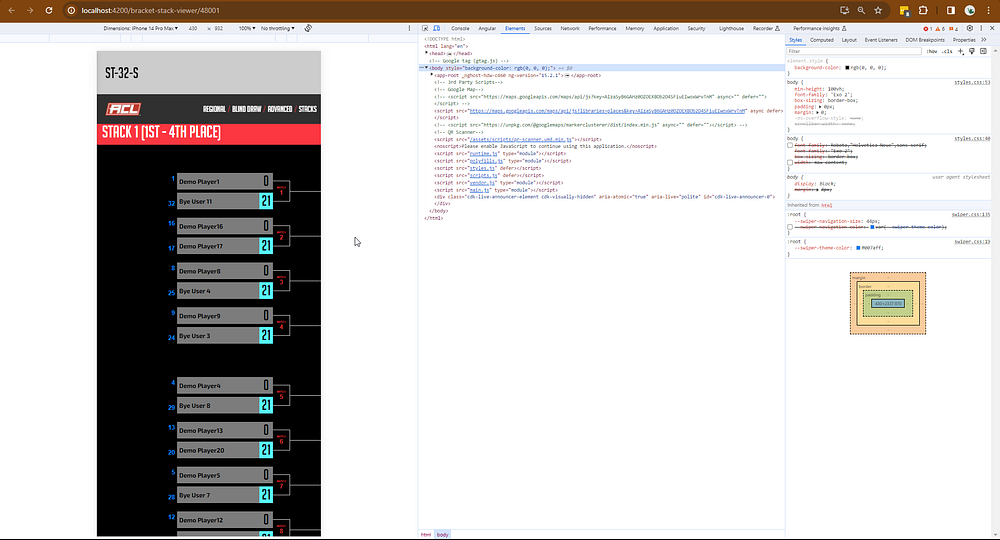
Task: Click the new style rule plus icon
Action: pos(961,50)
